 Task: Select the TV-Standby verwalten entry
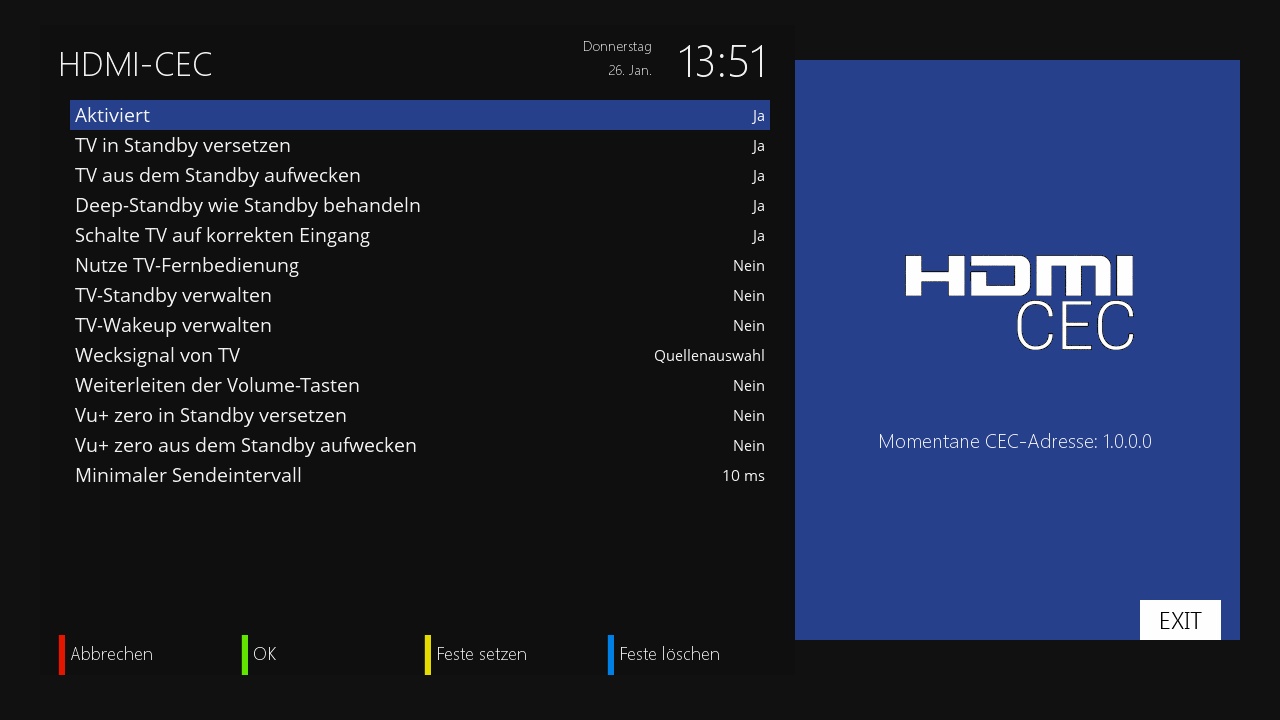(x=420, y=296)
